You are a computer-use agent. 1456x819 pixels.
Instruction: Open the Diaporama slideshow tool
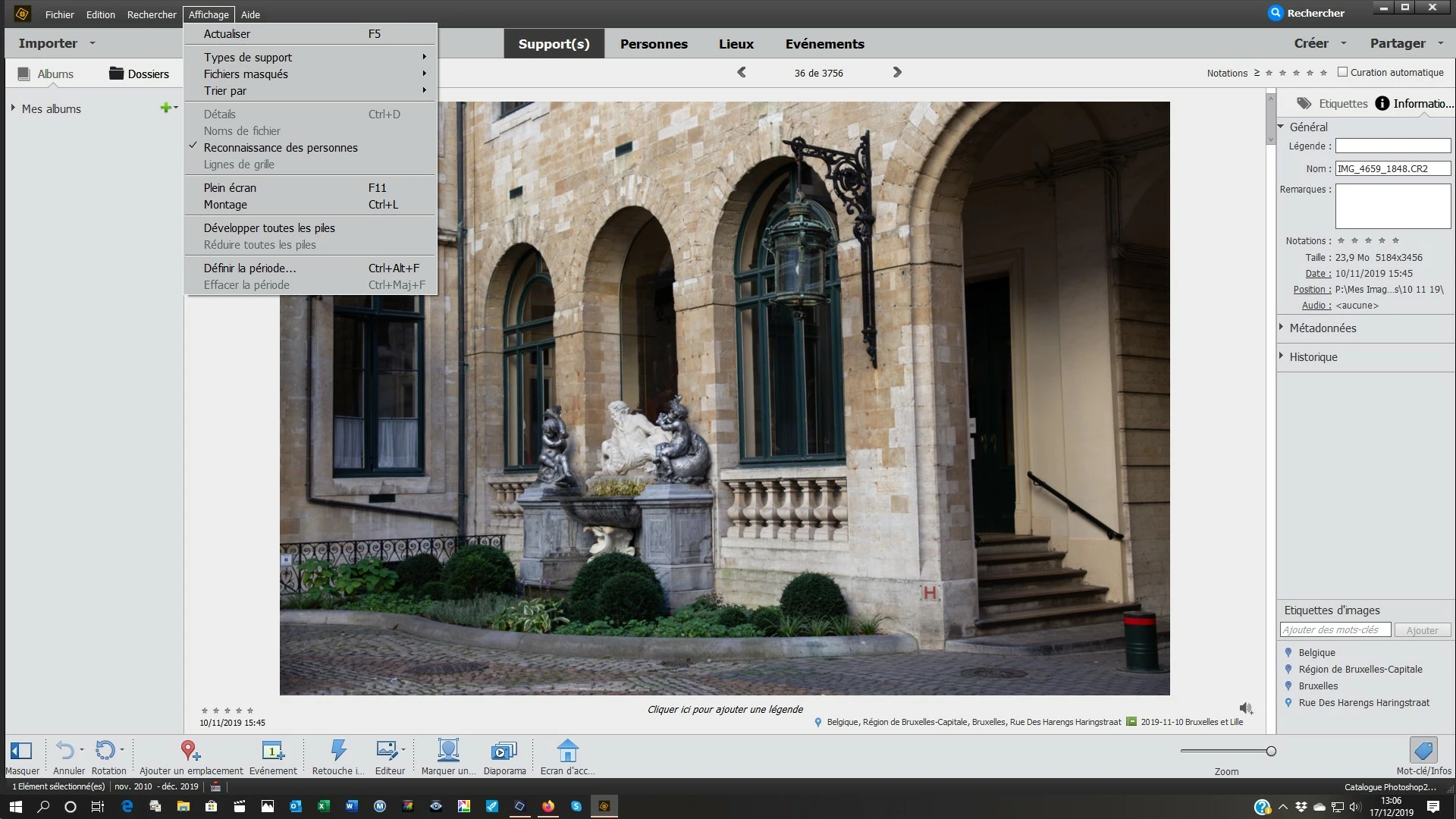tap(504, 751)
